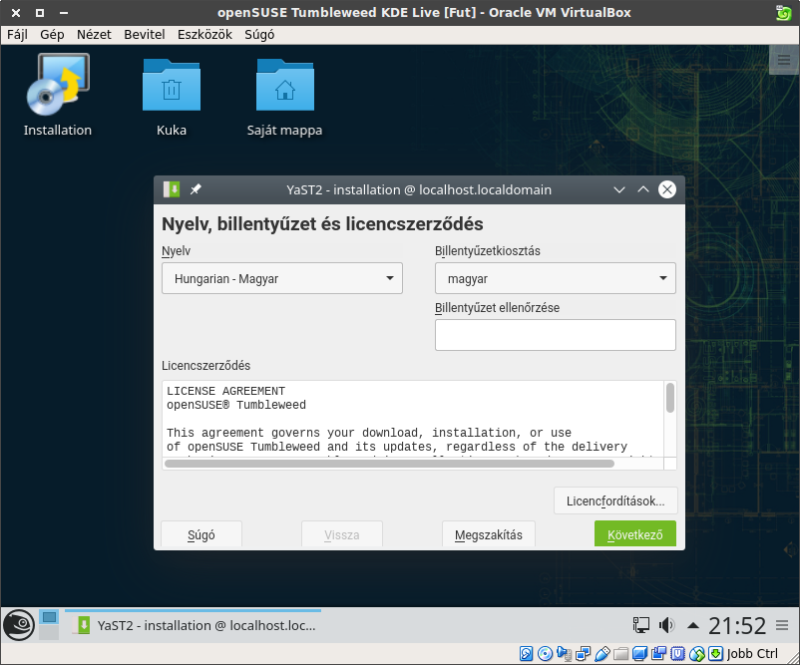Viewport: 800px width, 665px height.
Task: Toggle the pin on YaST2 title bar
Action: (x=195, y=190)
